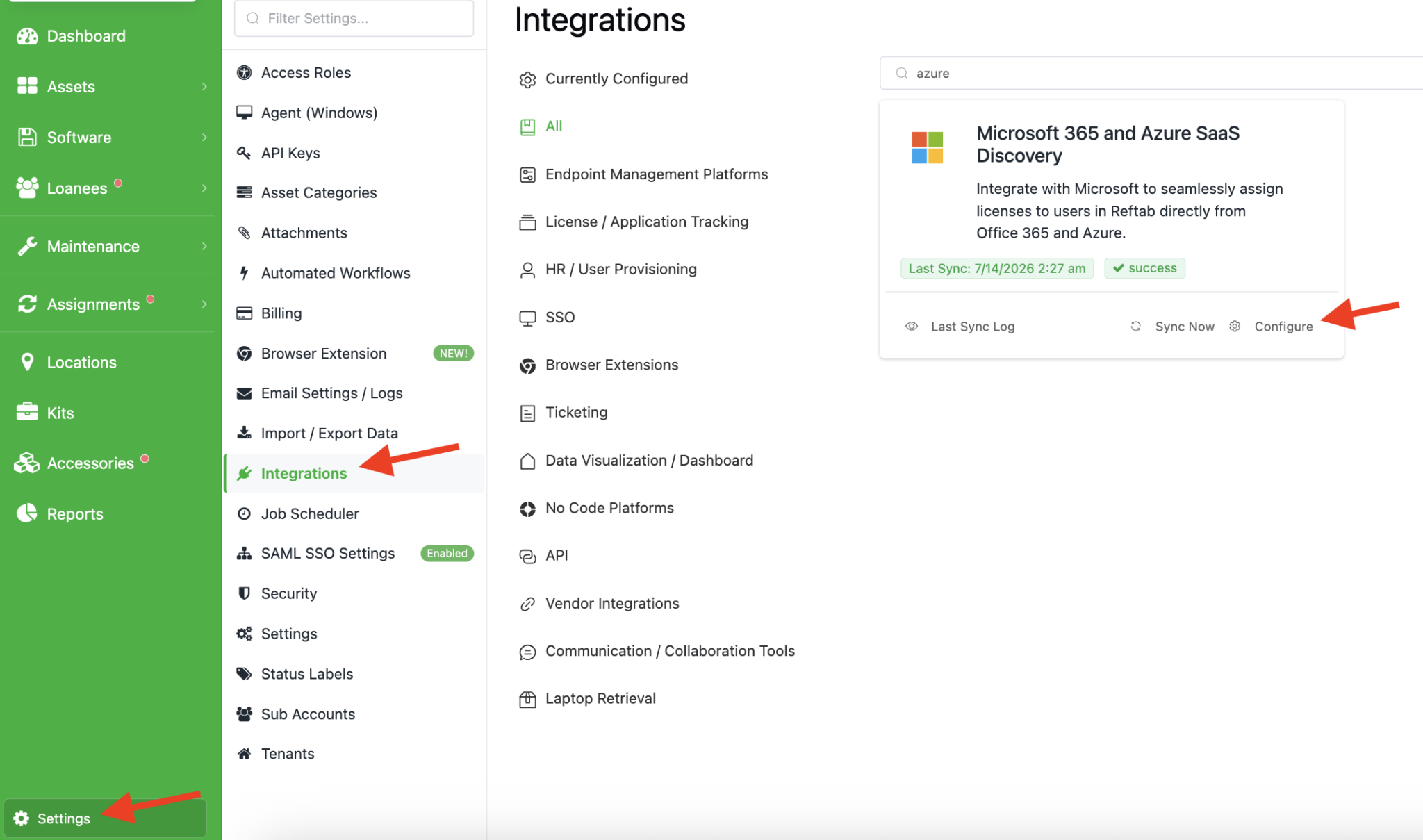Click the Access Roles icon

click(x=244, y=72)
